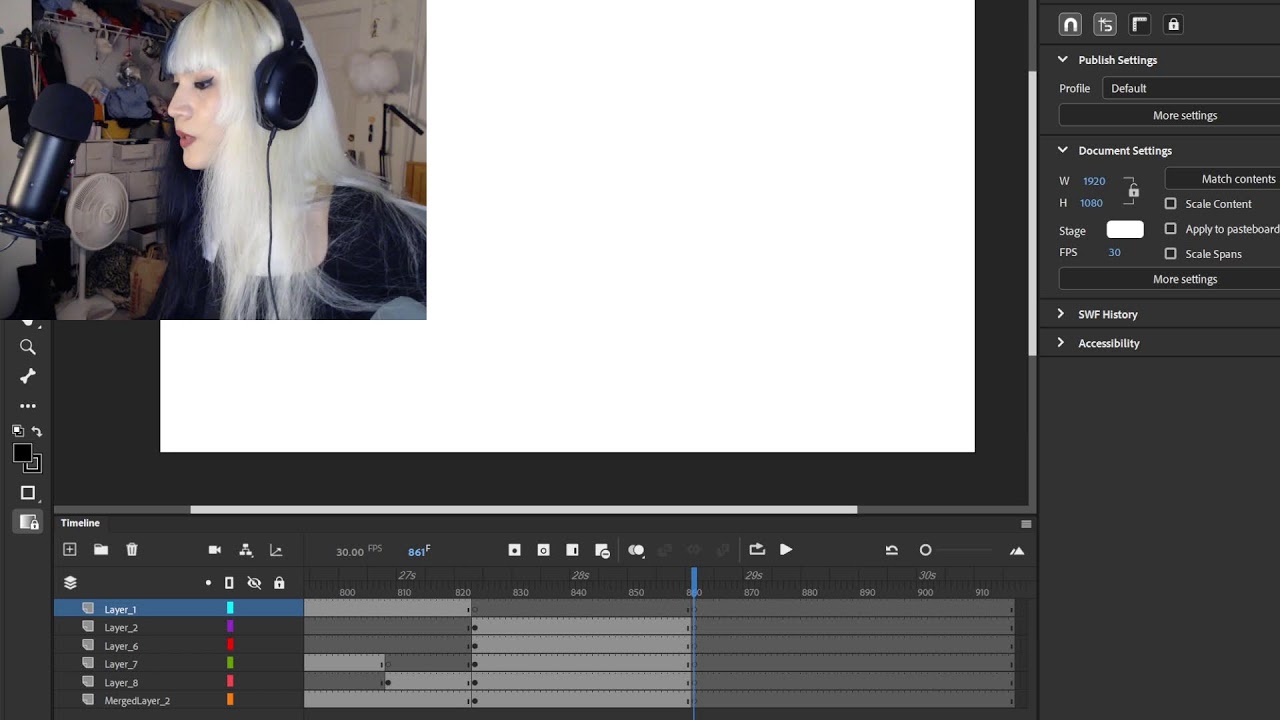
Task: Toggle the lock fill icon in toolbar
Action: coord(28,522)
